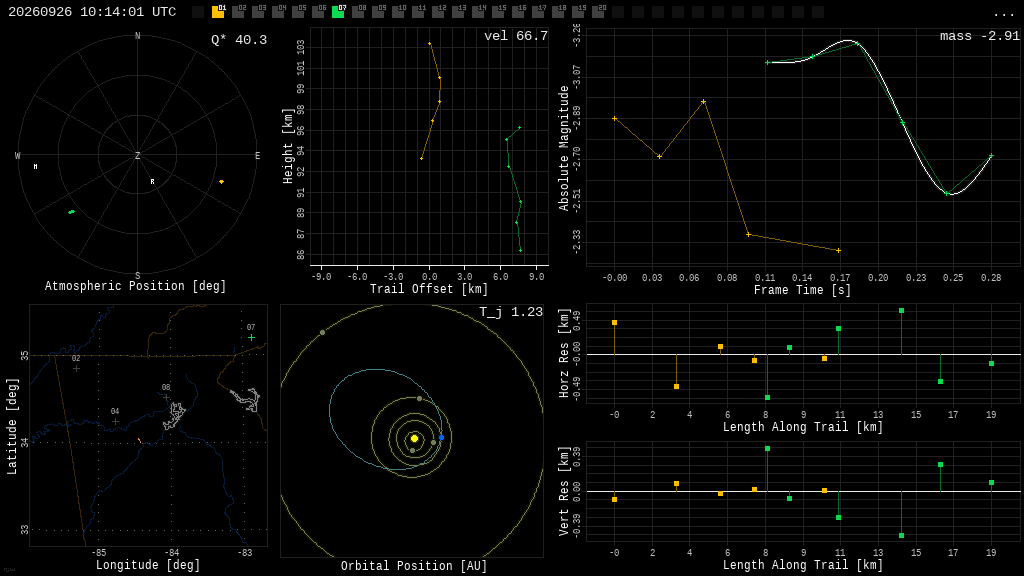This screenshot has width=1024, height=576.
Task: Click the station 12 indicator box
Action: coord(438,12)
